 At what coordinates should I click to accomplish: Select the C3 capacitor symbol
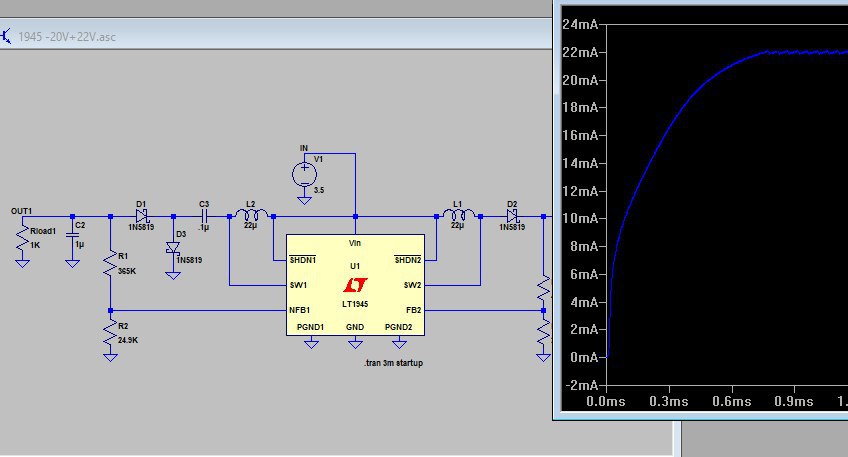(204, 216)
